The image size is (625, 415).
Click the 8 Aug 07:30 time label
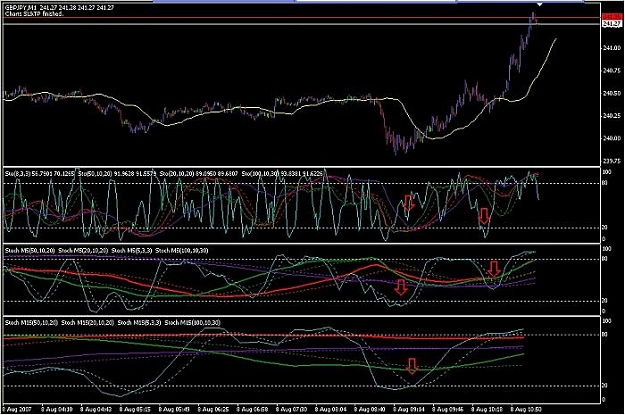click(x=293, y=409)
